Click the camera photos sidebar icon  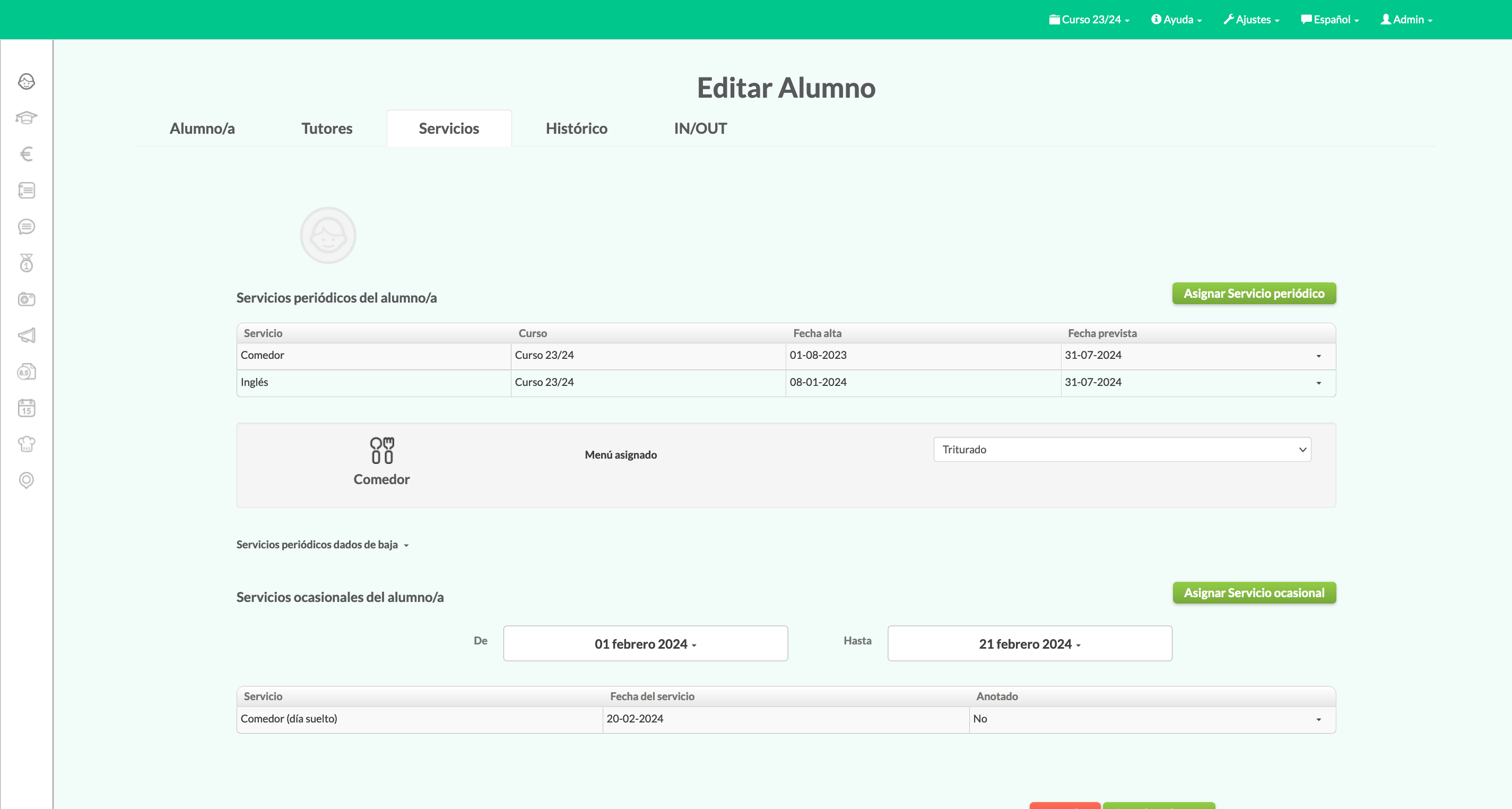tap(27, 299)
